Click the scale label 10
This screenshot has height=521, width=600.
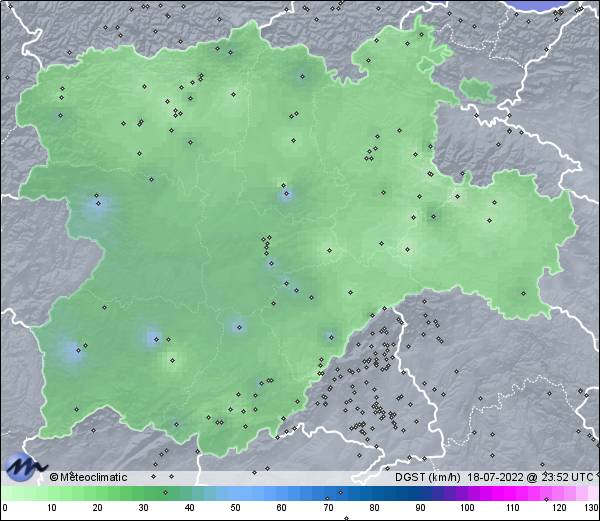tap(52, 508)
